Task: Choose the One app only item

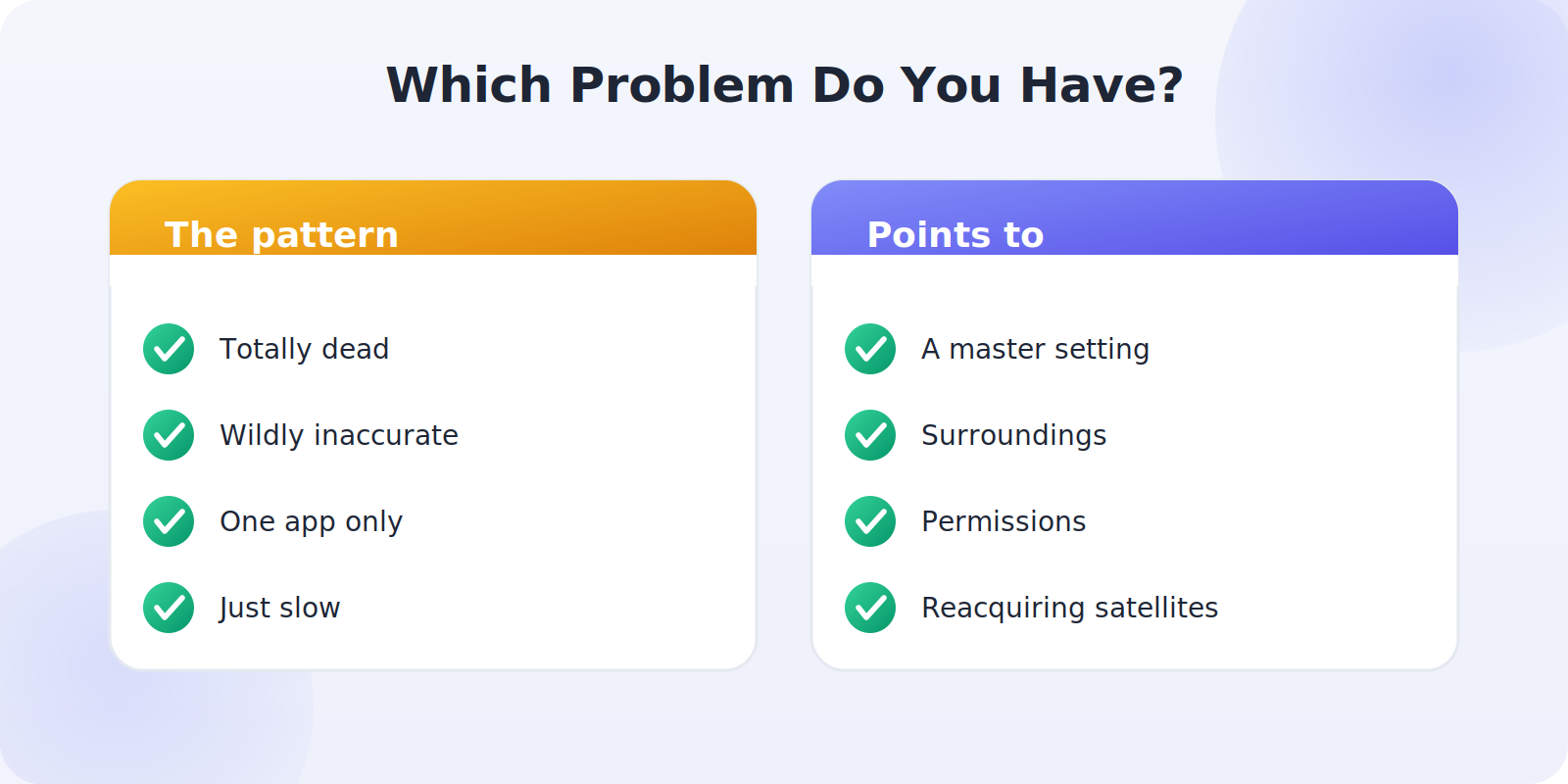Action: (311, 521)
